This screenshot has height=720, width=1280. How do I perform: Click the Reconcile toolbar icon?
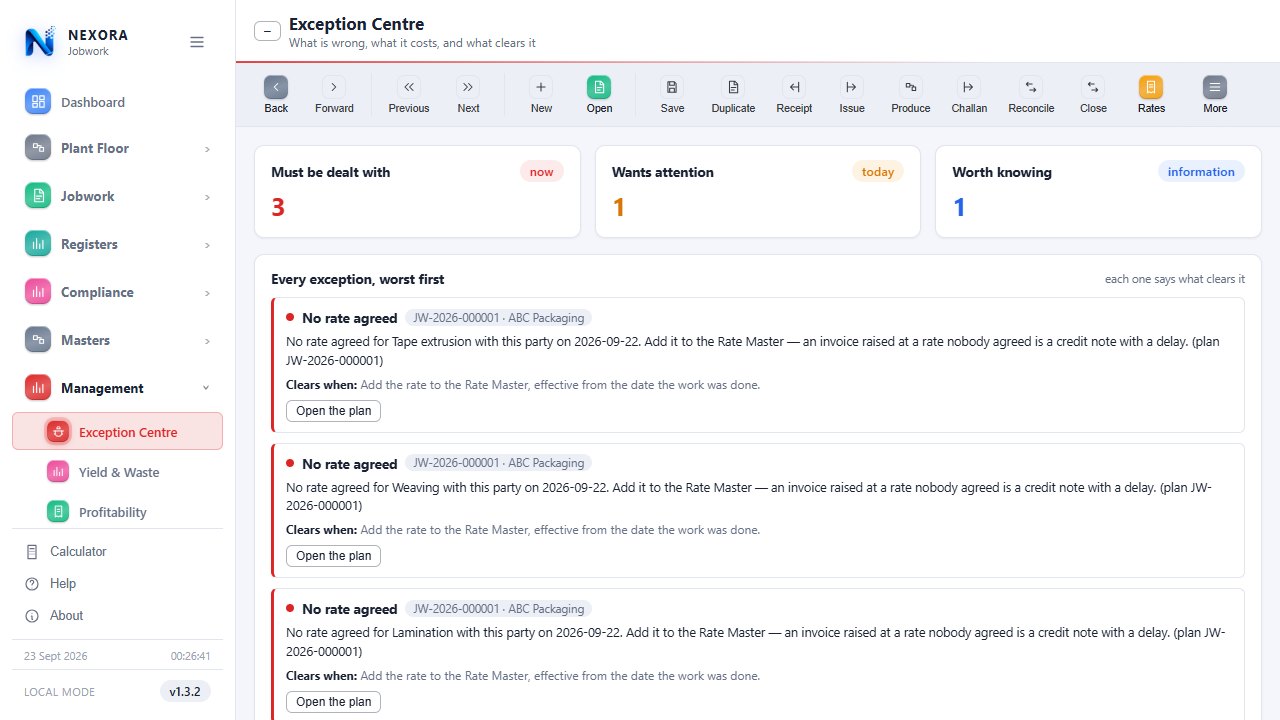1031,87
